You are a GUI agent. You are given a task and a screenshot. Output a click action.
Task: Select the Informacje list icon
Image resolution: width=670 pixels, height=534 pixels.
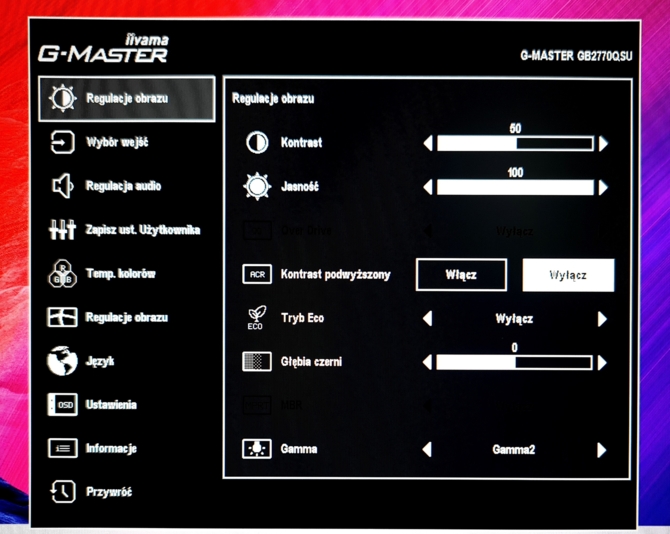point(62,448)
